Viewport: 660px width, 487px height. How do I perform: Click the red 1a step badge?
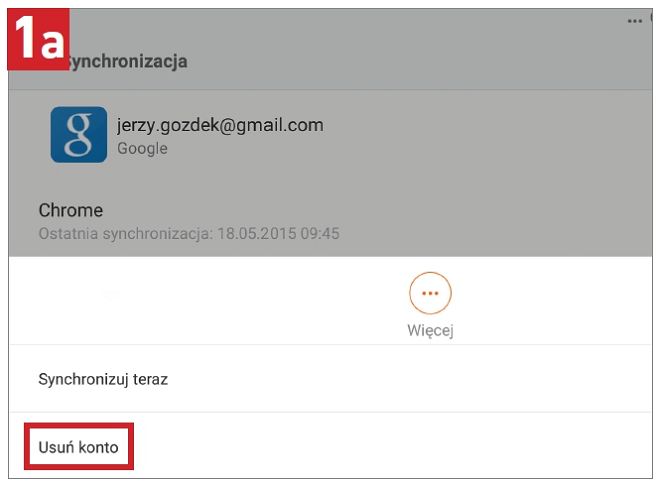(x=38, y=39)
